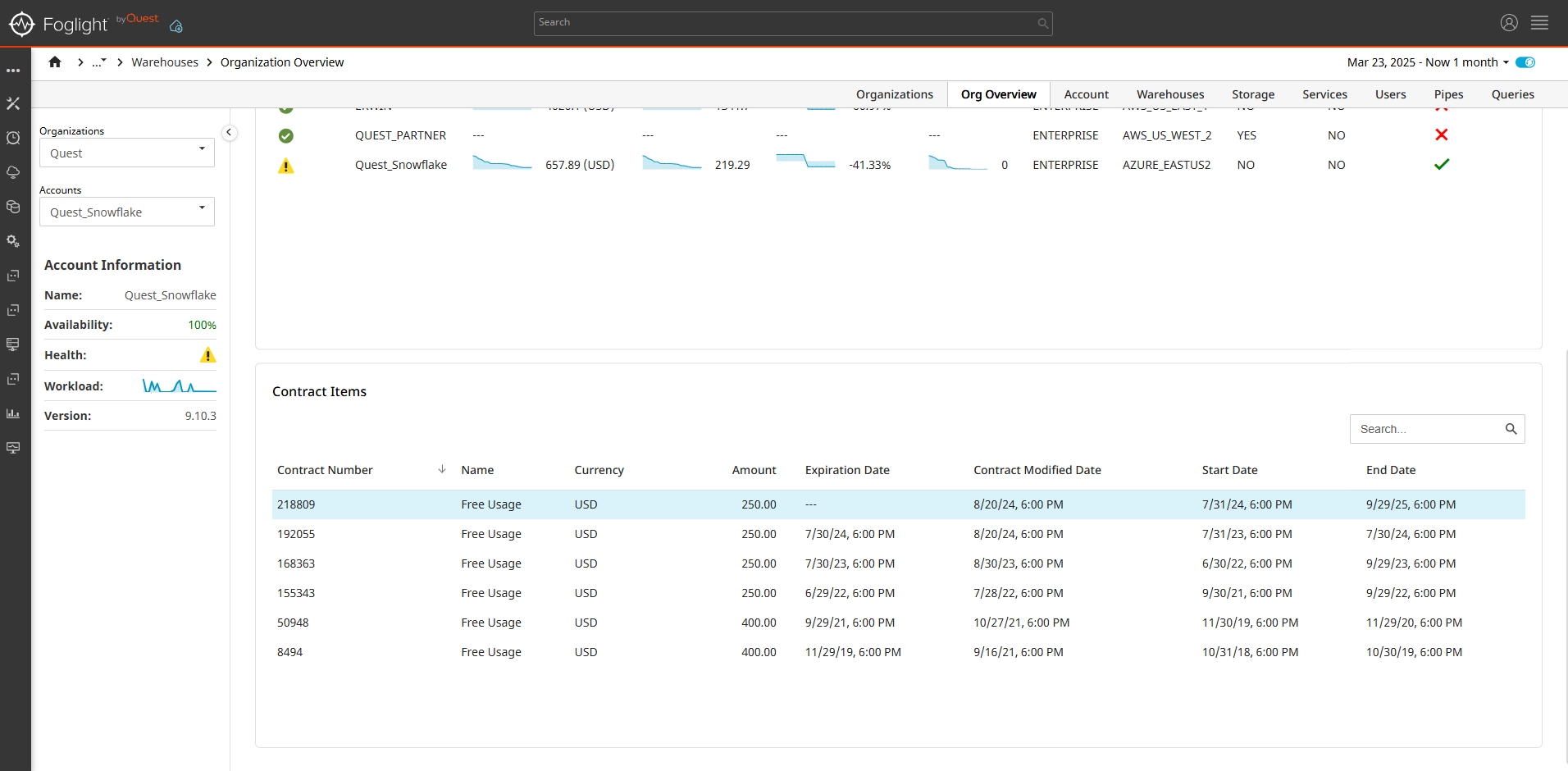This screenshot has width=1568, height=771.
Task: Select contract row 155343
Action: point(898,593)
